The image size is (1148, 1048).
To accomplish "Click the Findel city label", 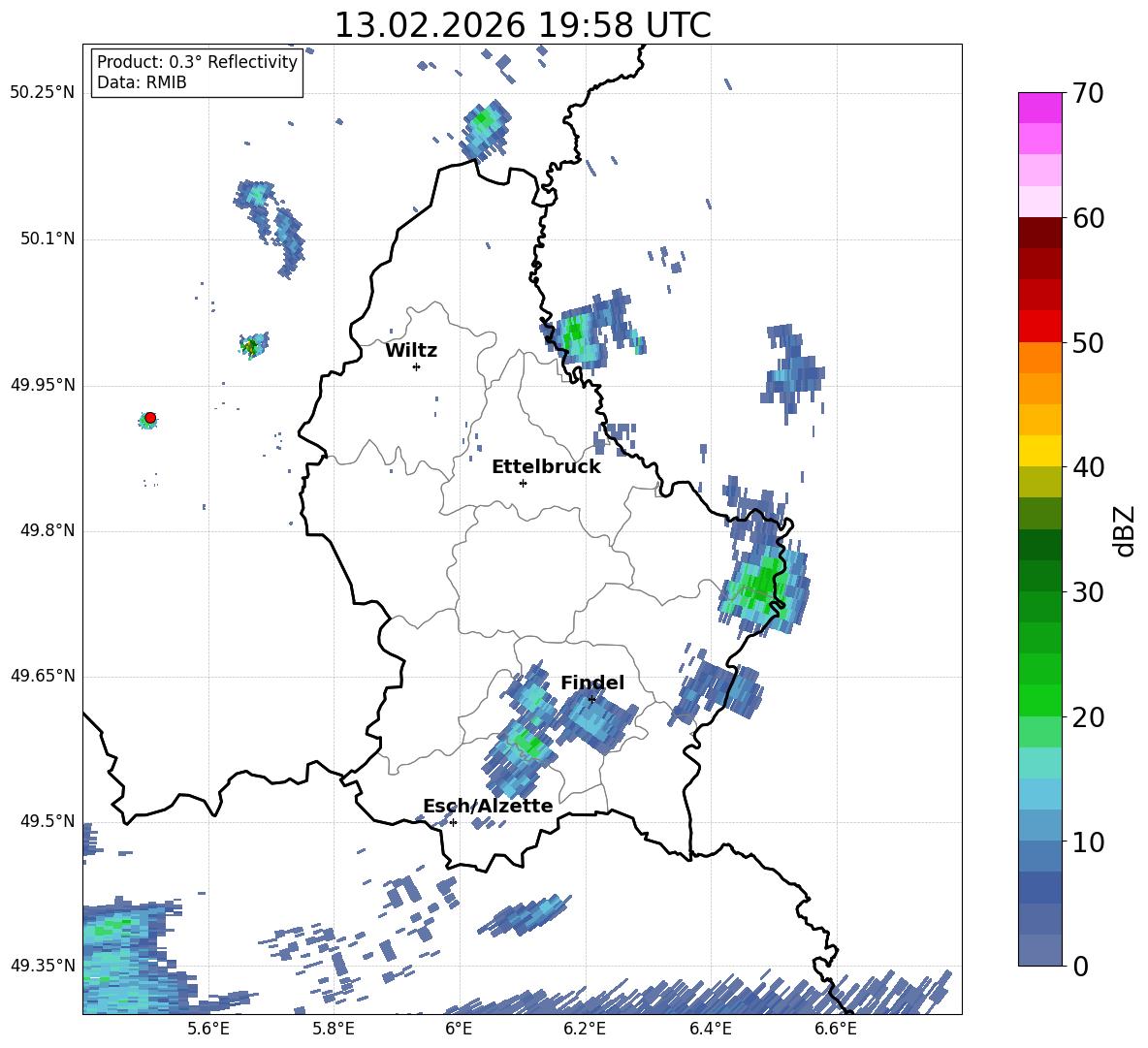I will [592, 683].
